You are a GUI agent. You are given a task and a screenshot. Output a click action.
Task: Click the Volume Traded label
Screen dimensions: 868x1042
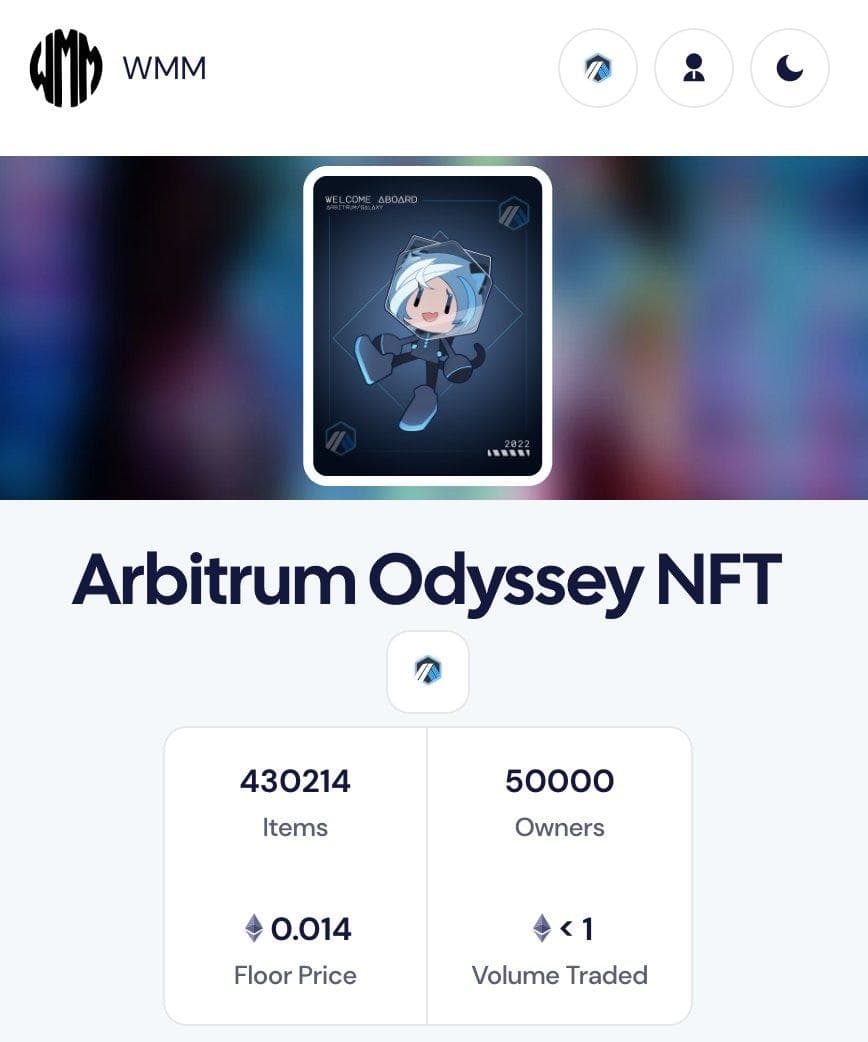click(560, 976)
